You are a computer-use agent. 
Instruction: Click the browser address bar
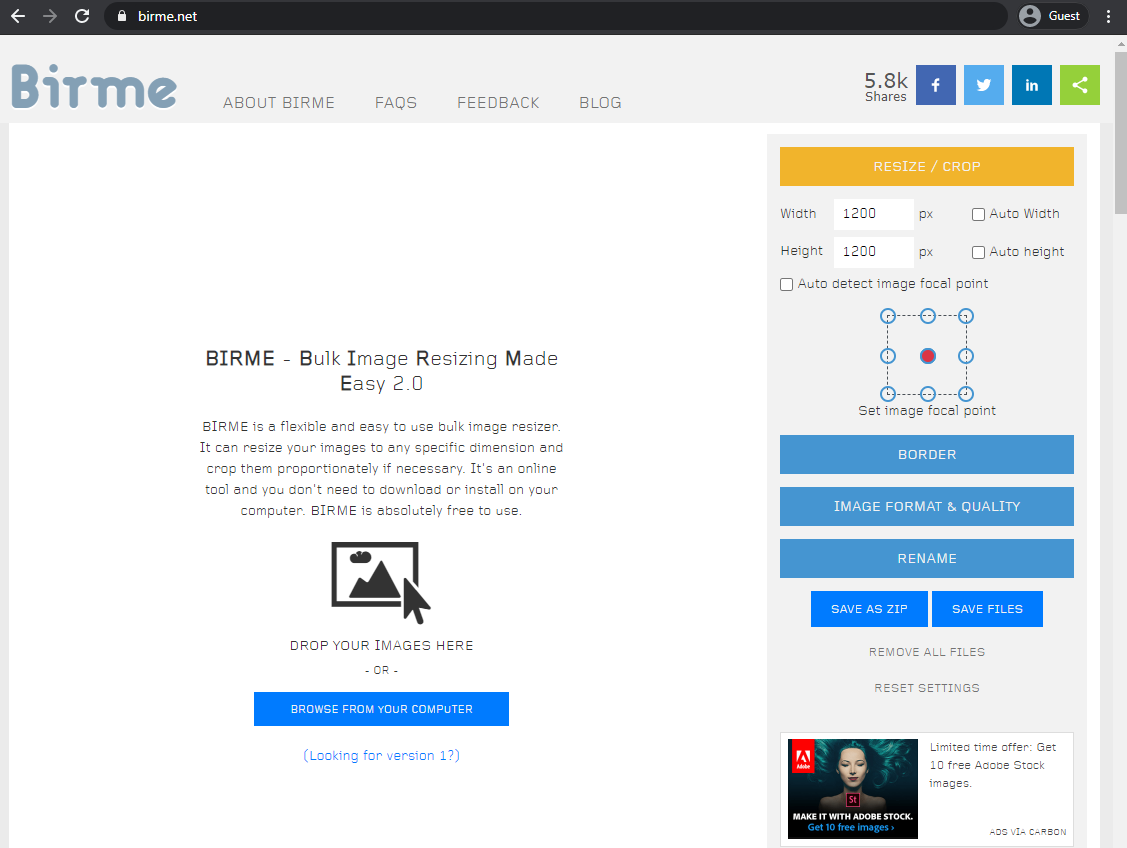(x=555, y=16)
